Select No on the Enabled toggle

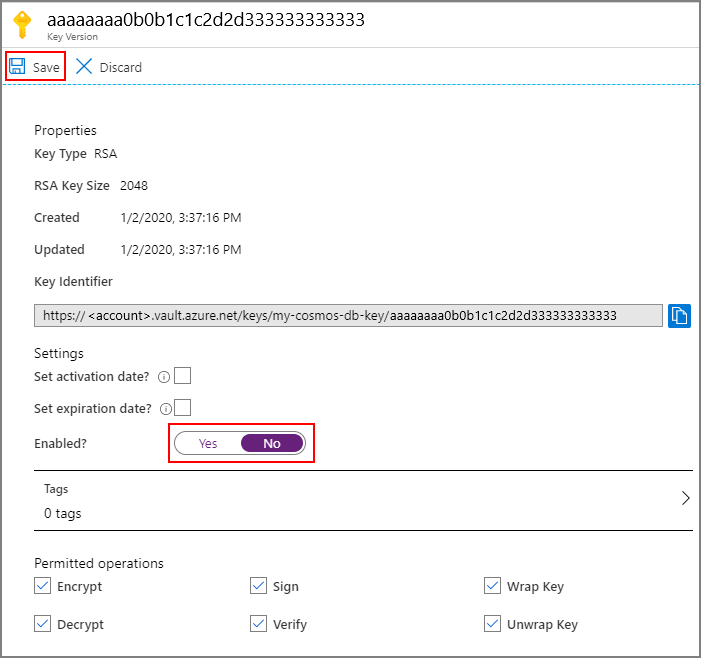[272, 443]
